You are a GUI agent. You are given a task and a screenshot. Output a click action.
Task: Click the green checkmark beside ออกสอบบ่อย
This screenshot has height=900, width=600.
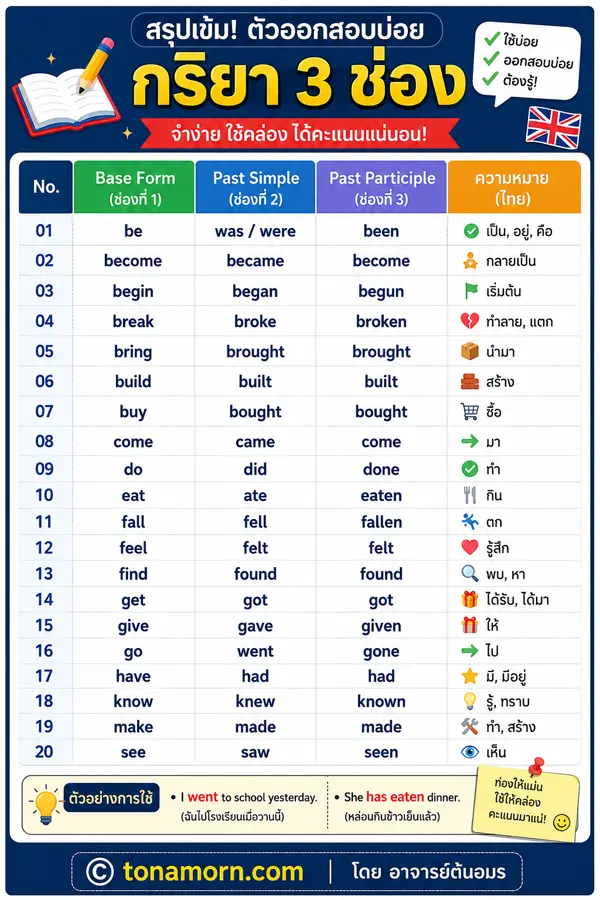point(491,59)
